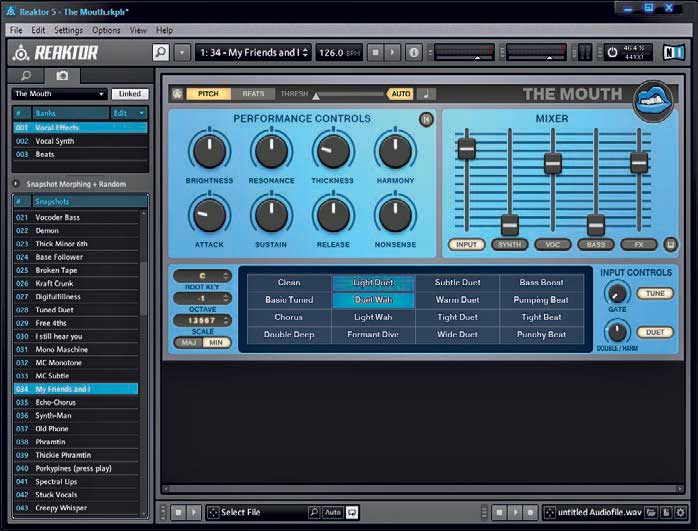Toggle the FX mixer channel button
Screen dimensions: 698x531
tap(639, 244)
